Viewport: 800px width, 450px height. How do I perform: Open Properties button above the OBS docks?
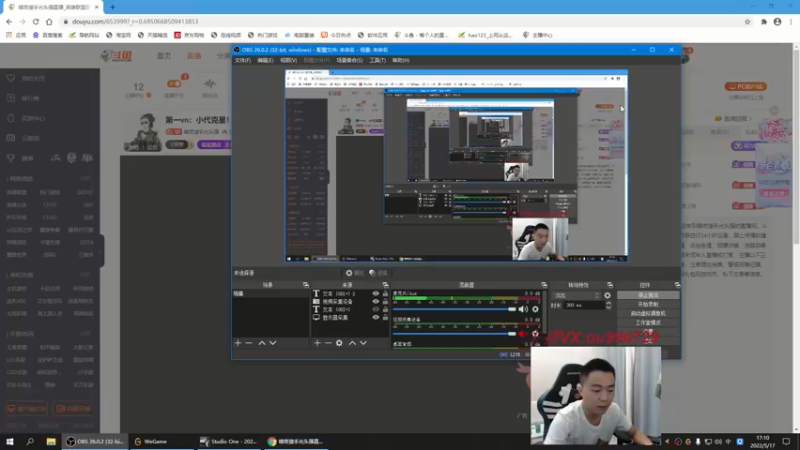(x=355, y=273)
